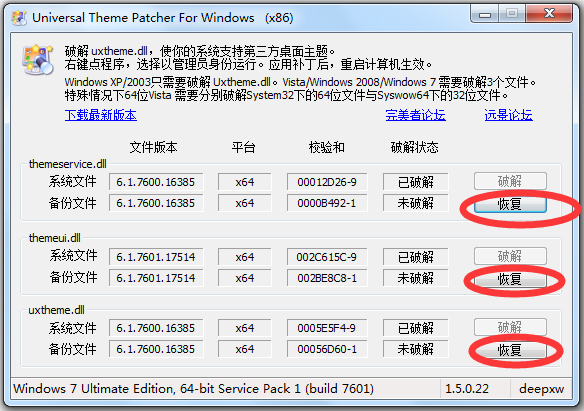Click uxtheme.dll checksum 0005E5F4-9

(x=327, y=328)
